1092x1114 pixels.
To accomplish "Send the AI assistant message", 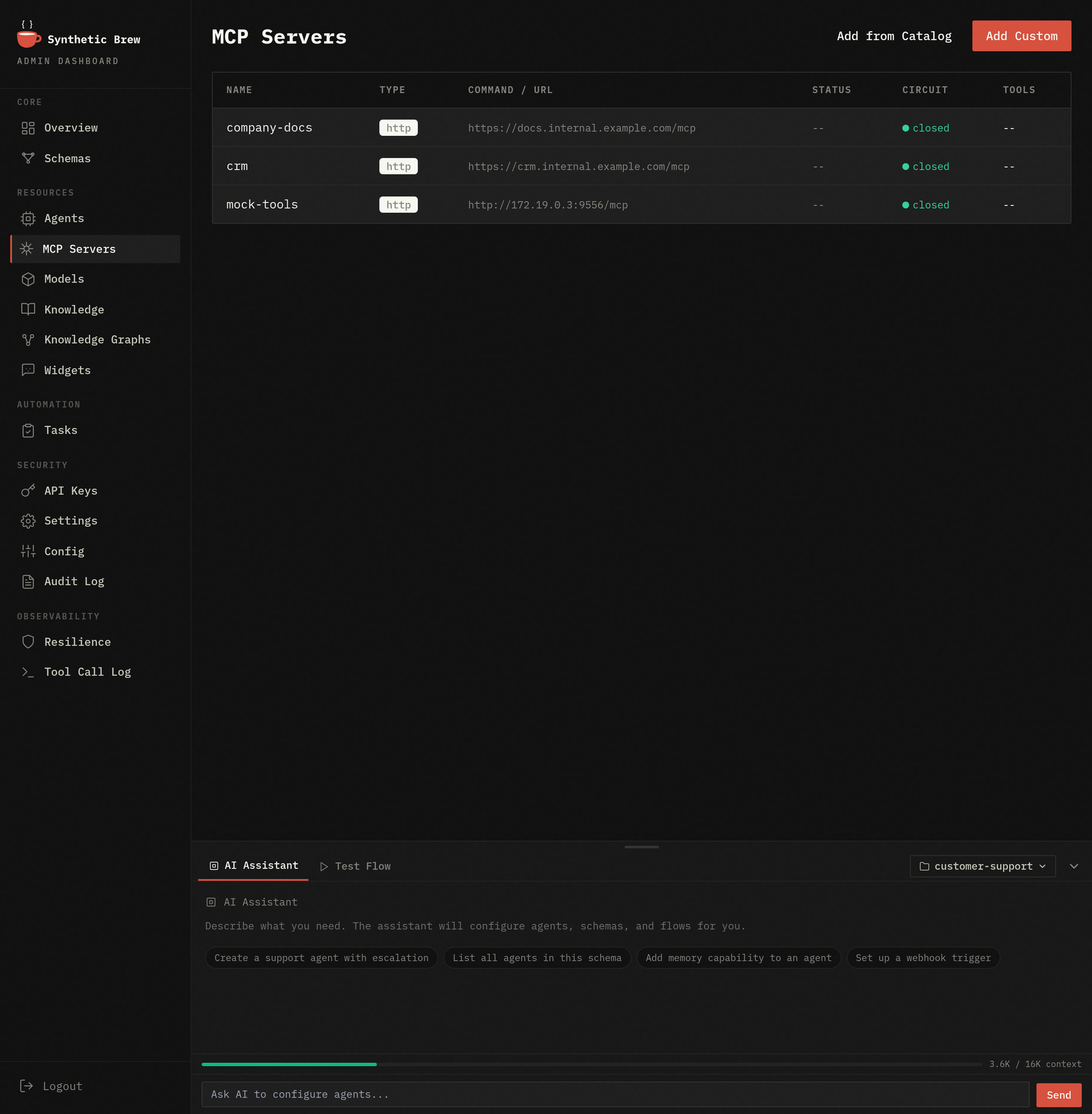I will 1058,1095.
